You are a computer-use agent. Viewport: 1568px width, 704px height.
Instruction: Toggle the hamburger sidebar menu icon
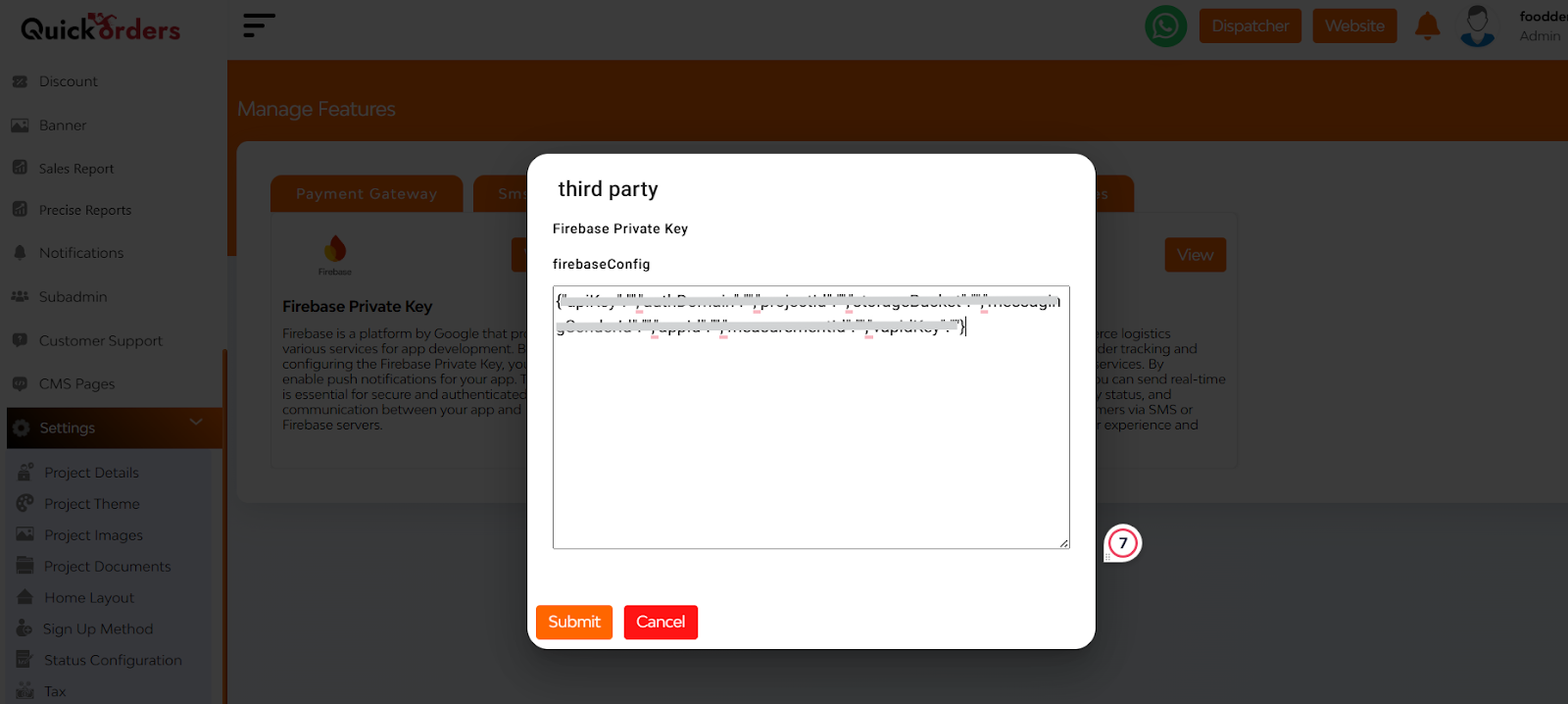[259, 25]
